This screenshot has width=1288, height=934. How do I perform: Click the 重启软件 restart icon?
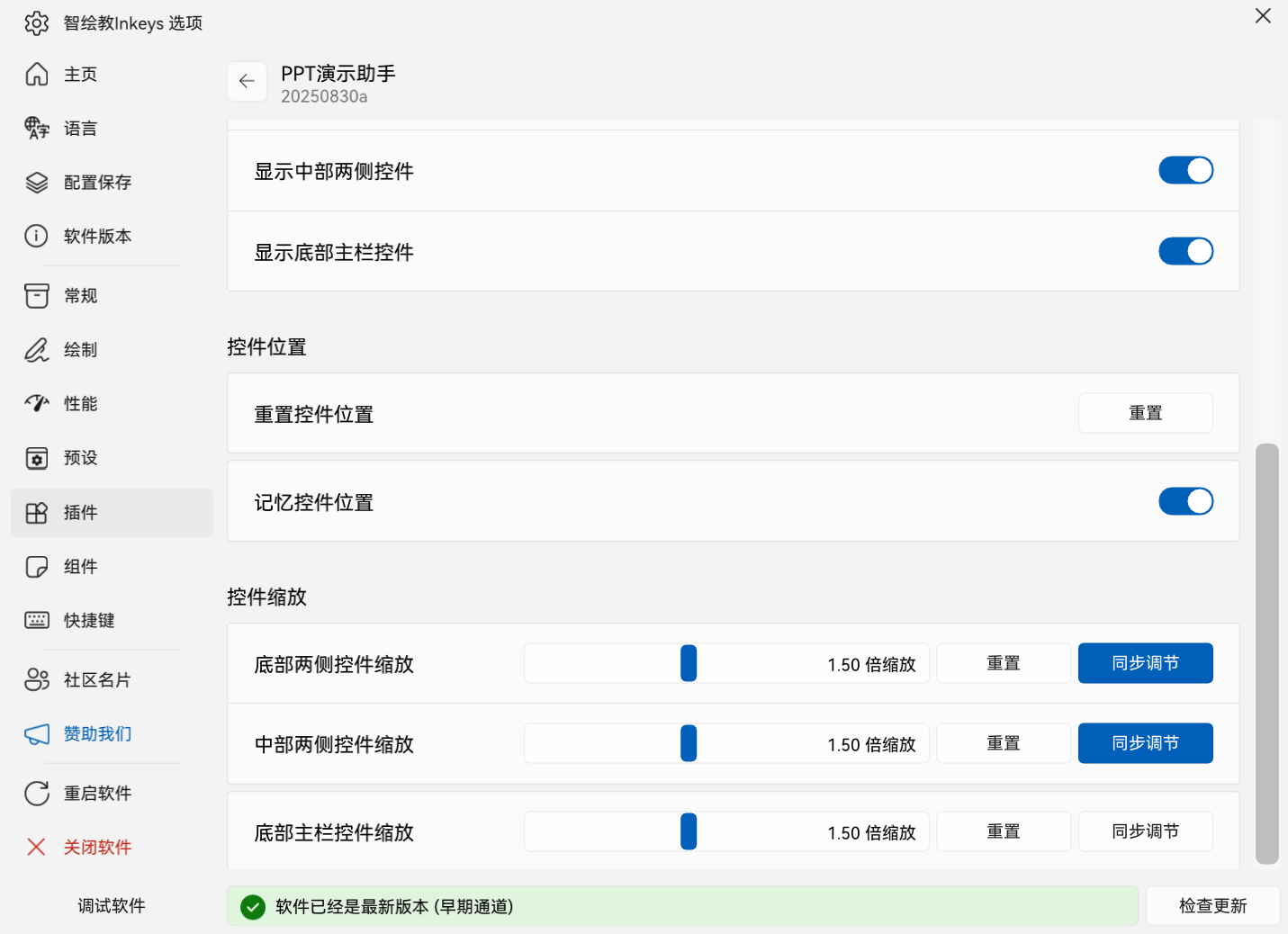[37, 793]
